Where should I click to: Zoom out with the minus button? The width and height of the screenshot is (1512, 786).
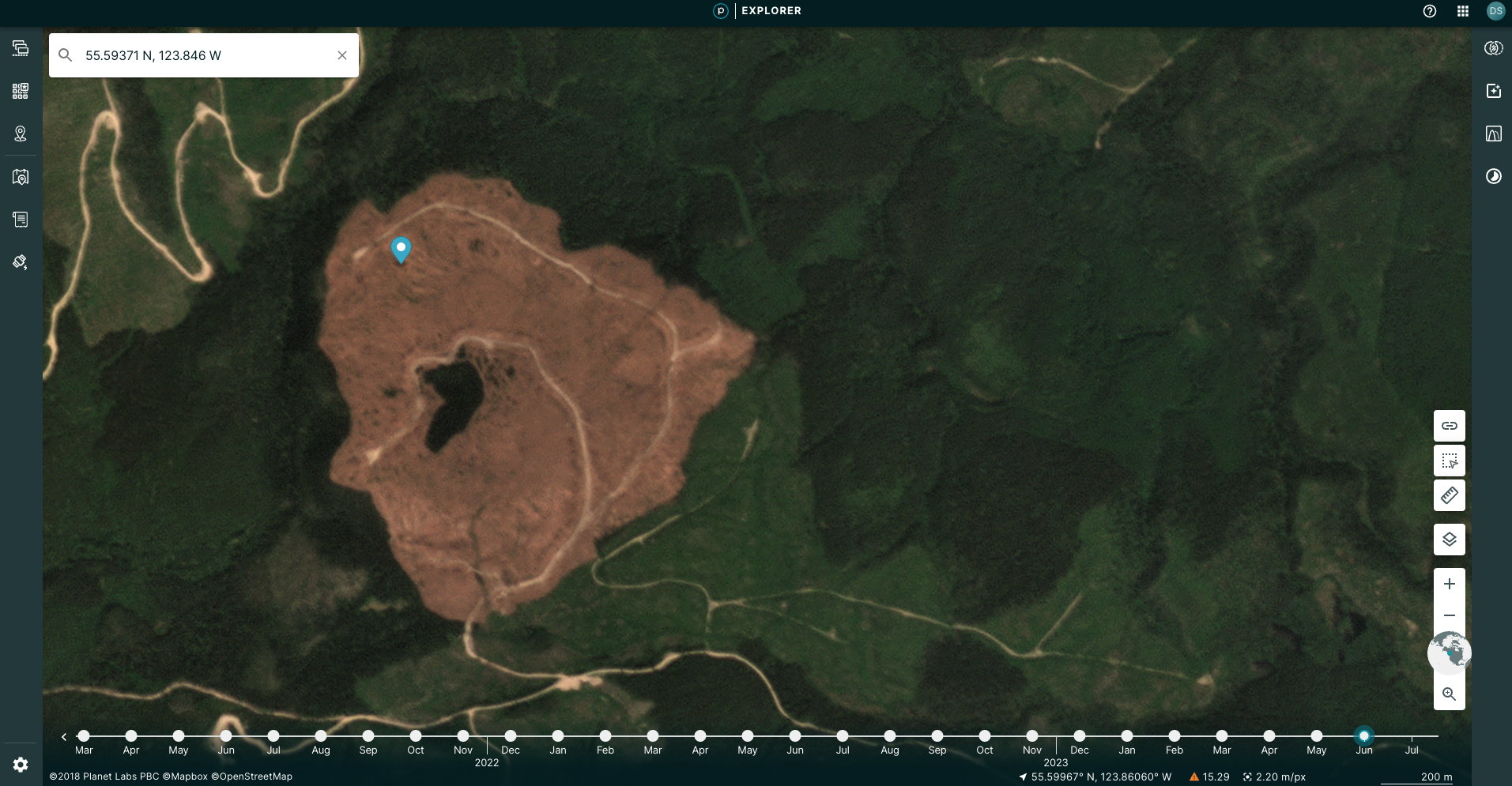1450,615
